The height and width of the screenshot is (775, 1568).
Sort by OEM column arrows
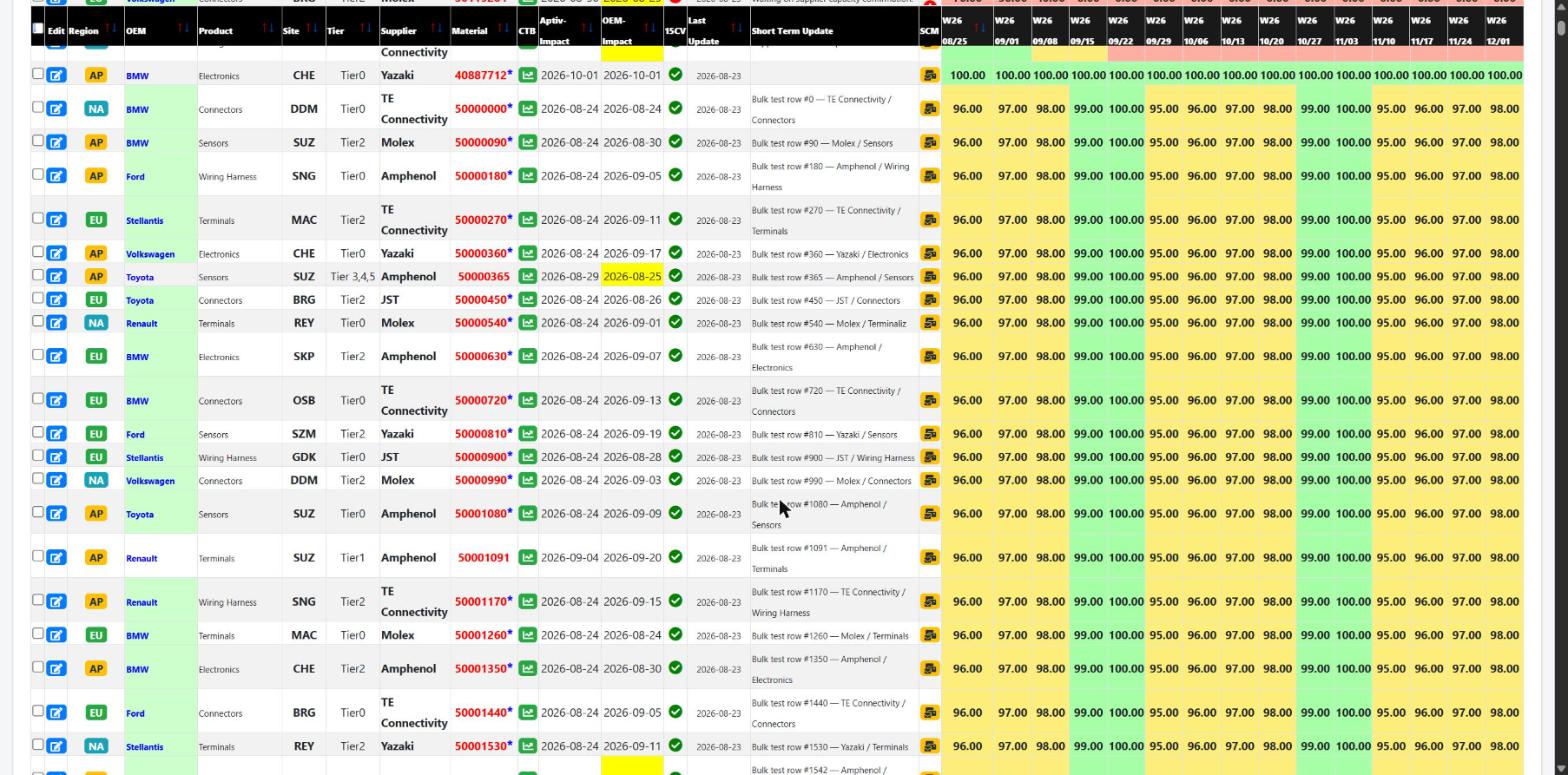click(x=183, y=27)
